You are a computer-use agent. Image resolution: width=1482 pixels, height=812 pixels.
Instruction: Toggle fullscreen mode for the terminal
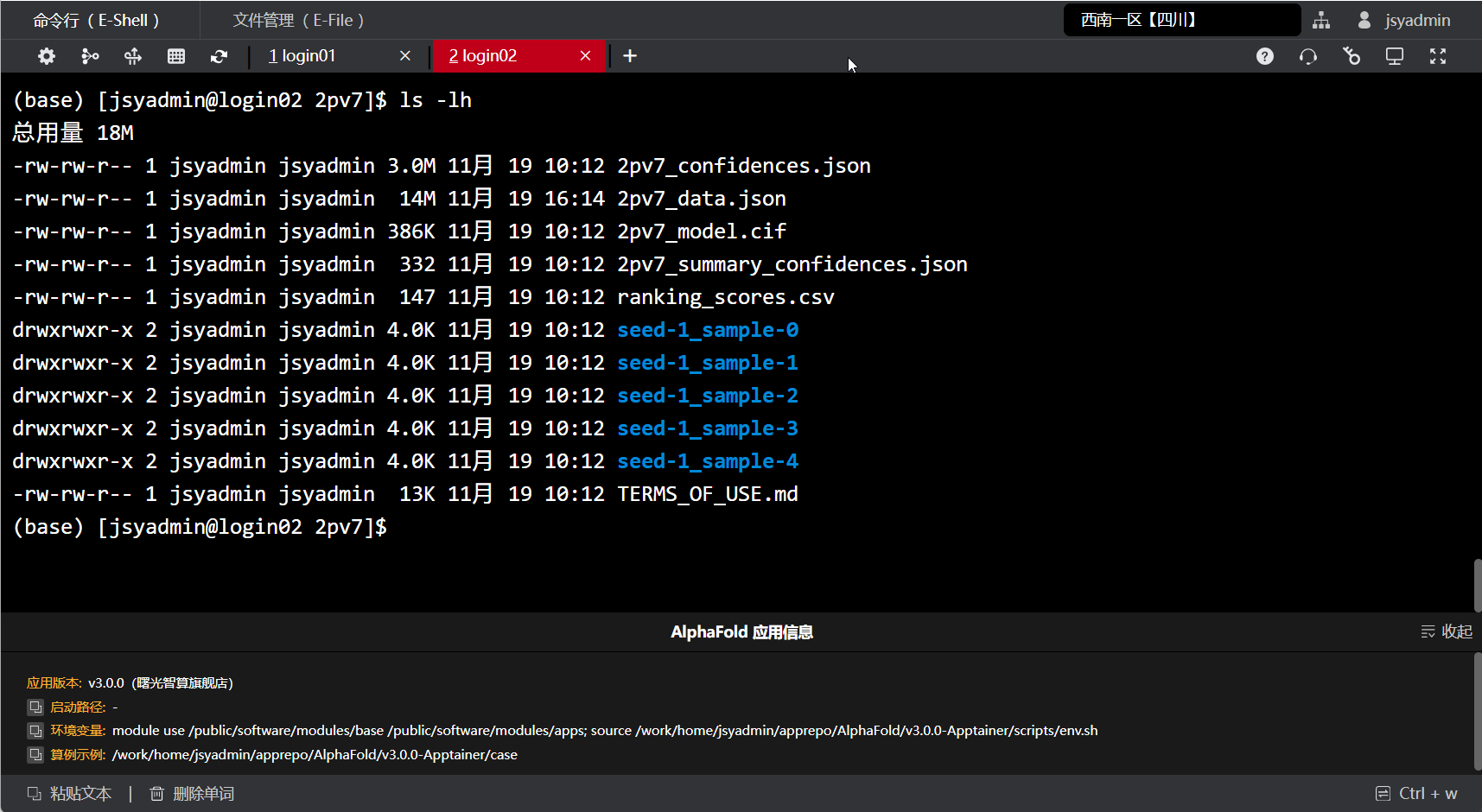coord(1437,56)
